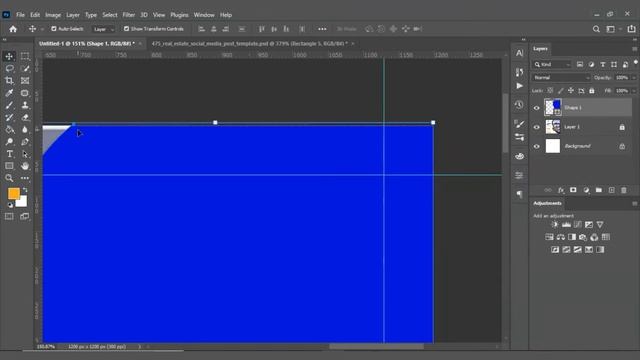Open the History panel icon

point(519,105)
